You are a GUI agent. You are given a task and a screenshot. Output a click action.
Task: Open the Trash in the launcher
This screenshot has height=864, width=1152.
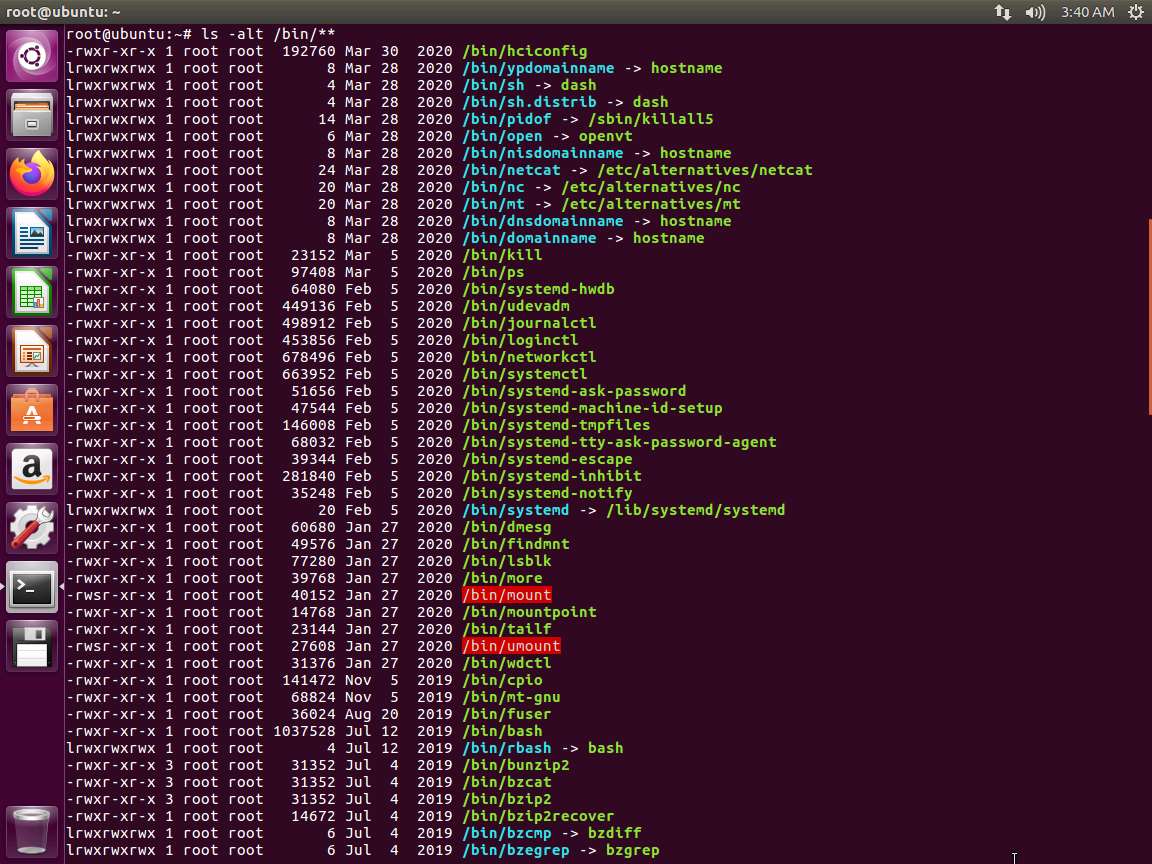pos(32,829)
